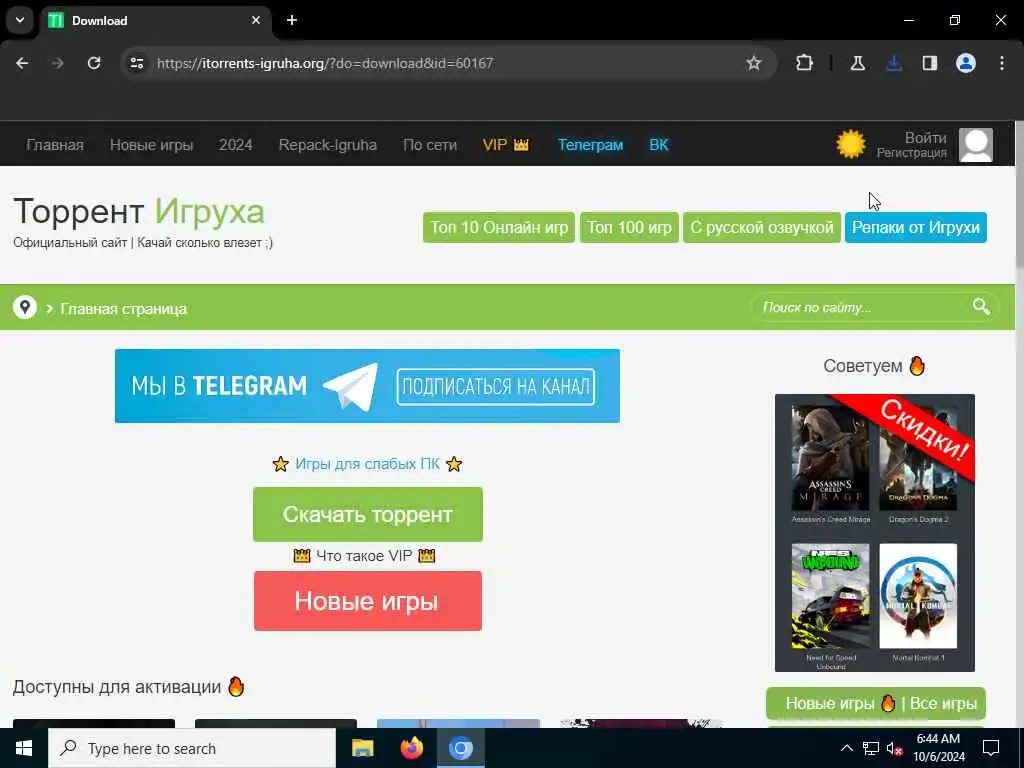Screen dimensions: 1024x768
Task: Open File Explorer from taskbar
Action: (362, 748)
